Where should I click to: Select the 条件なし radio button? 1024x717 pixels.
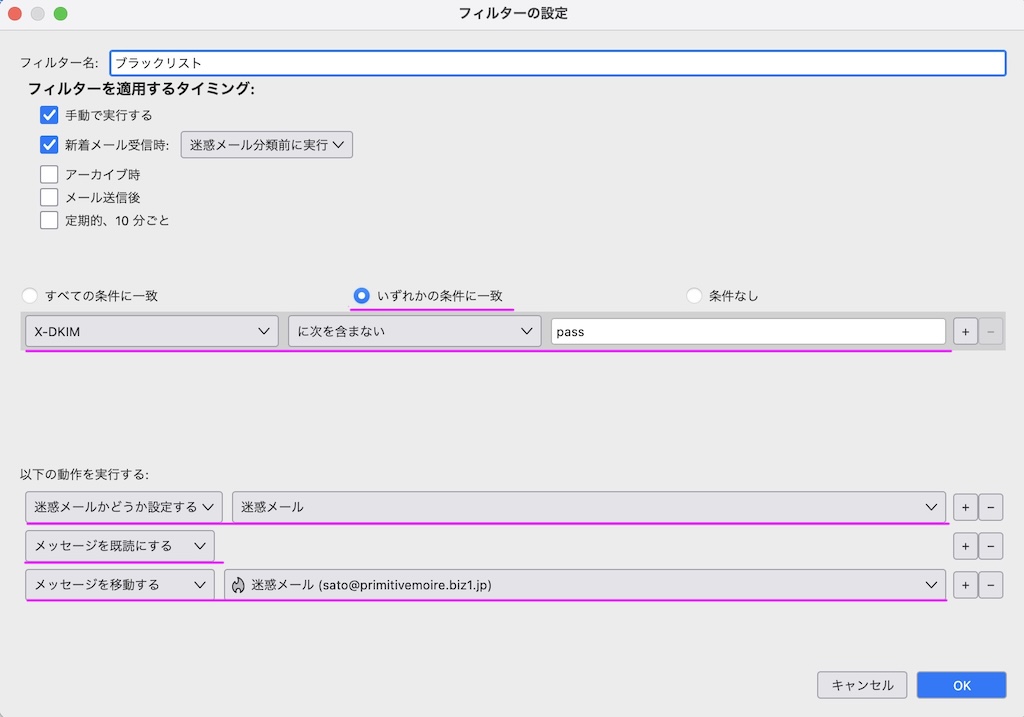click(x=694, y=296)
